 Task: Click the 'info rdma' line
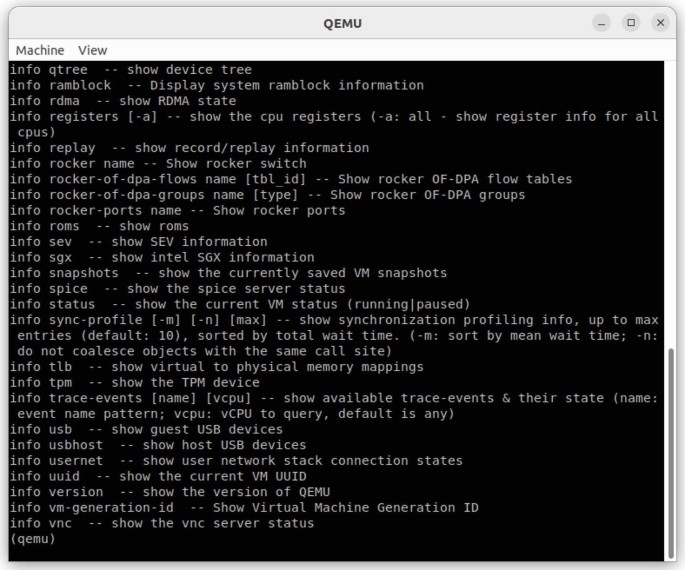tap(123, 101)
